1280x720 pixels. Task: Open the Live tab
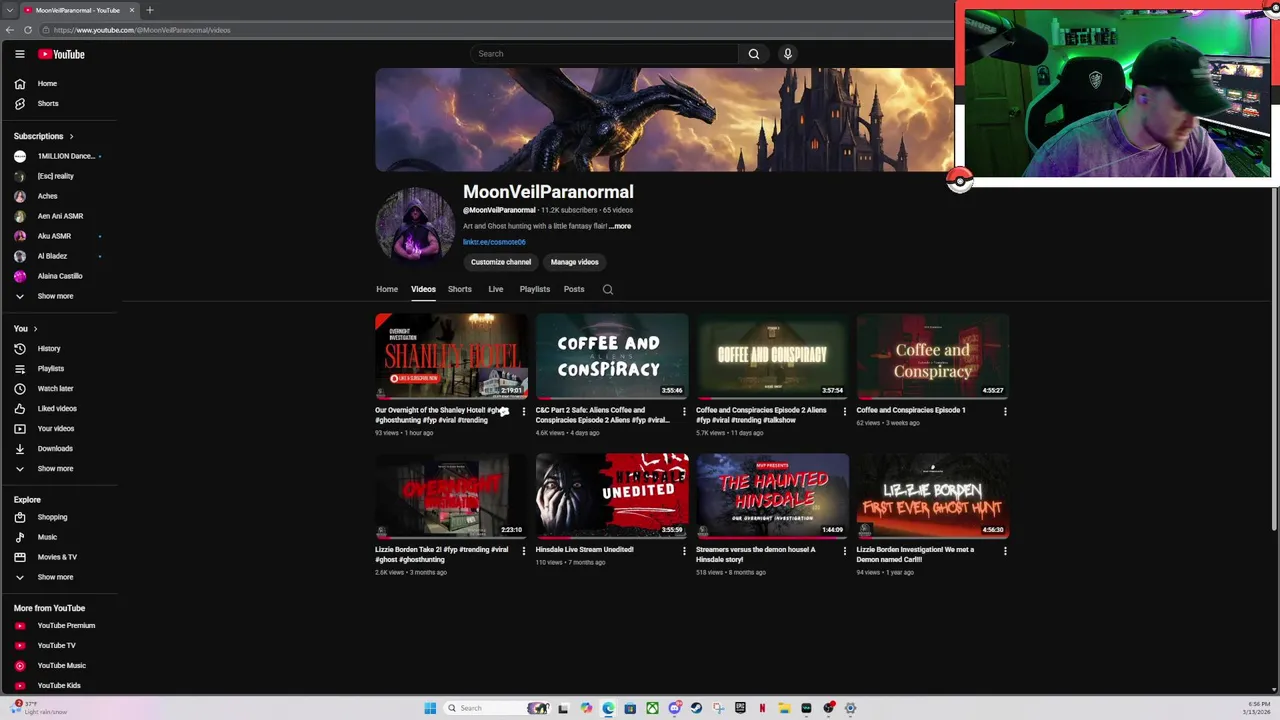coord(496,289)
